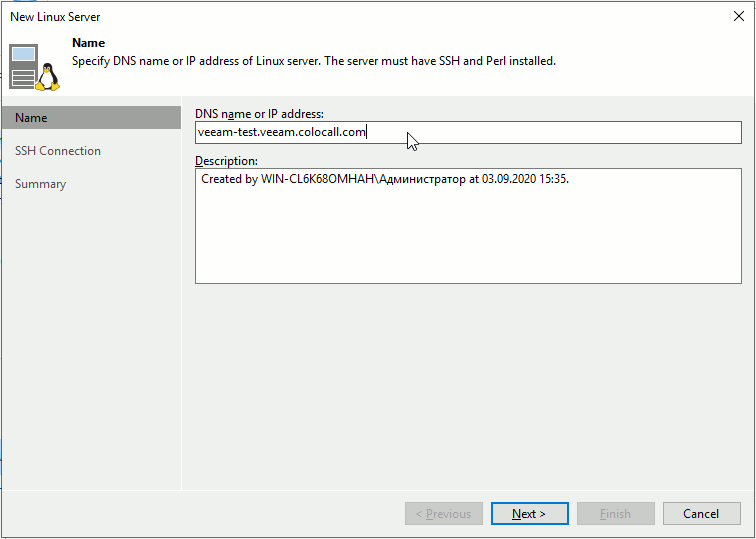Image resolution: width=756 pixels, height=539 pixels.
Task: Click the "Specify DNS name" instruction text
Action: (x=313, y=61)
